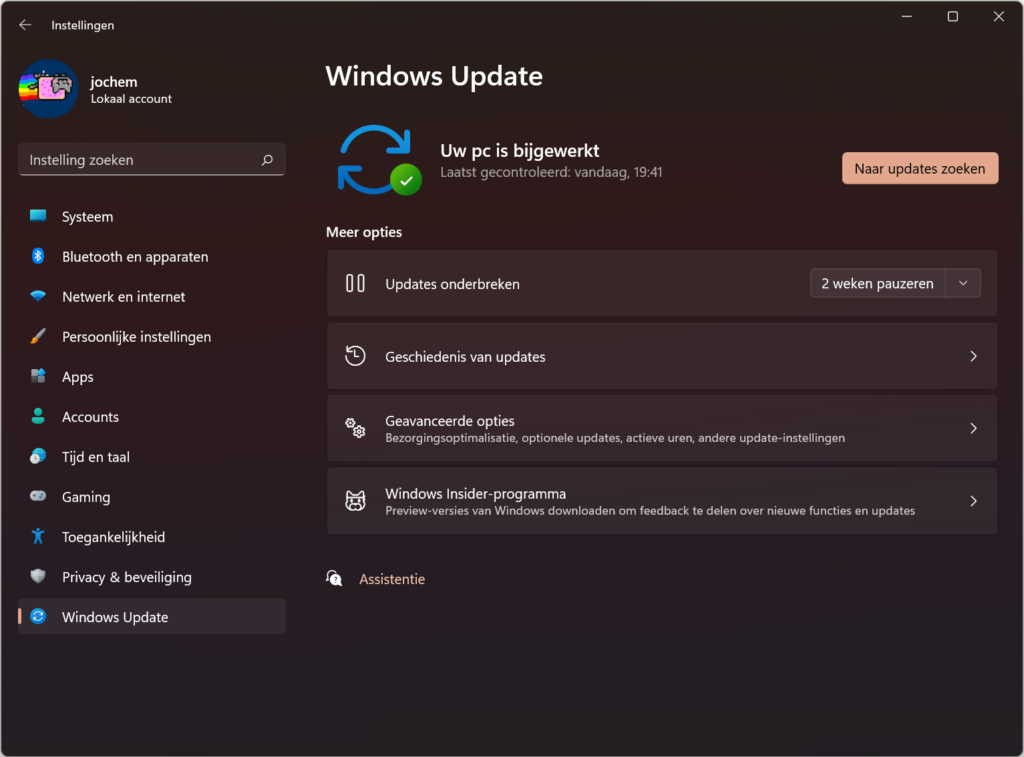Click the Toegankelijkheid figure icon
Screen dimensions: 1024x757
38,536
